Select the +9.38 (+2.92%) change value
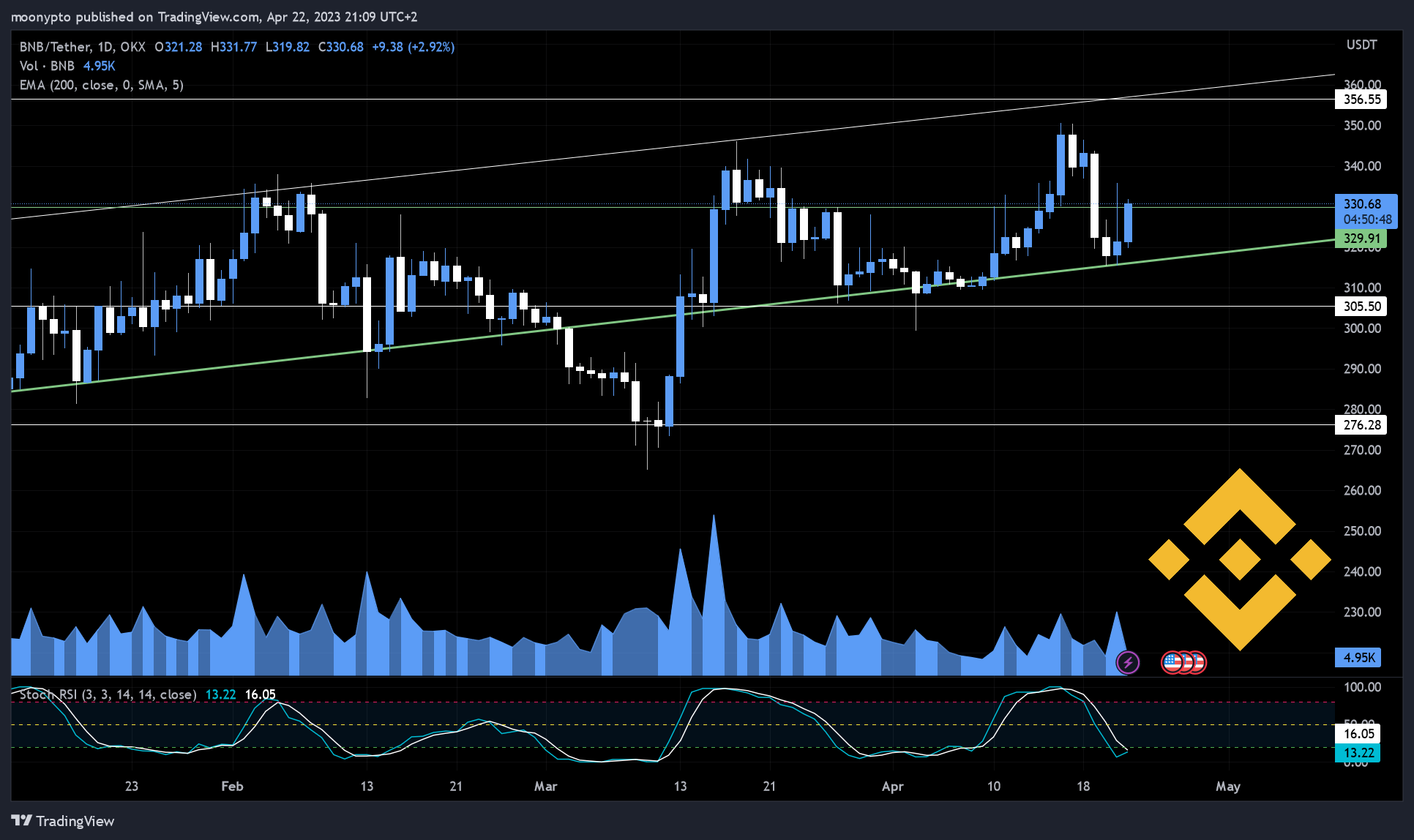This screenshot has height=840, width=1414. point(414,47)
